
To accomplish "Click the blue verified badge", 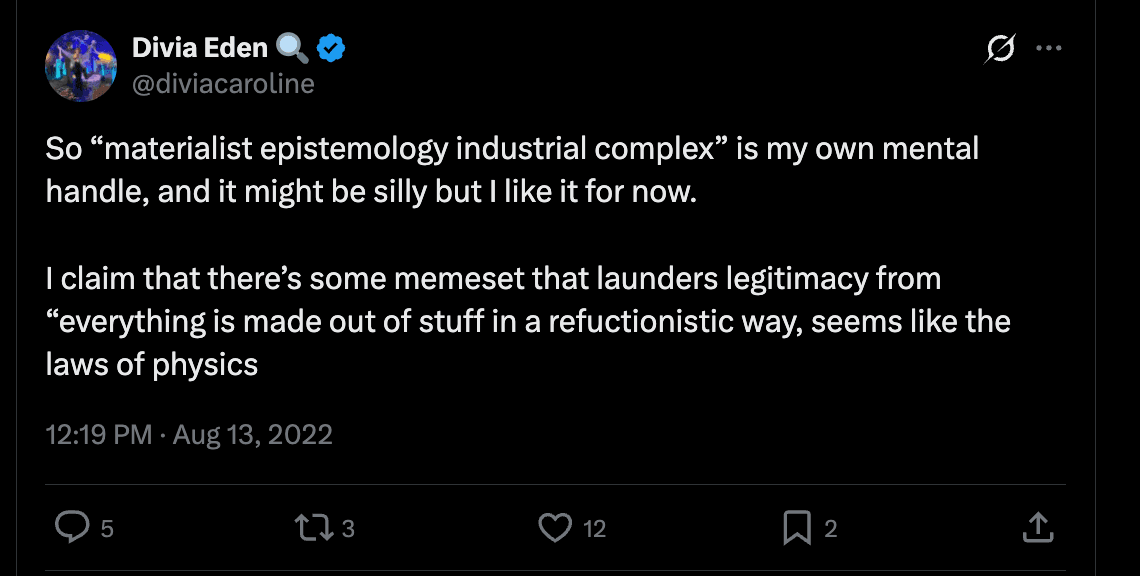I will pos(331,47).
